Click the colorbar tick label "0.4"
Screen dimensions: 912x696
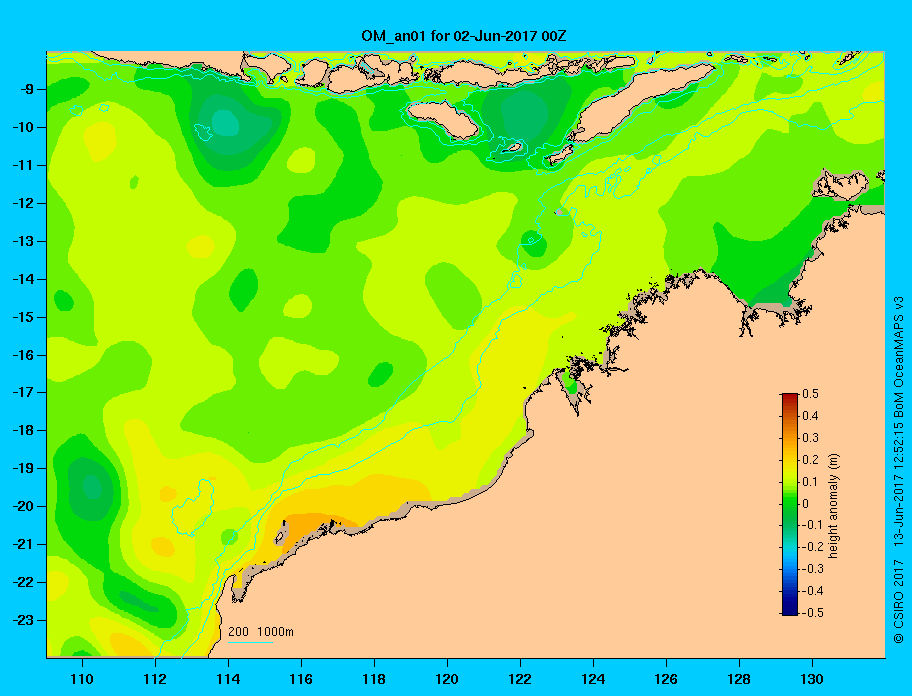[x=810, y=416]
